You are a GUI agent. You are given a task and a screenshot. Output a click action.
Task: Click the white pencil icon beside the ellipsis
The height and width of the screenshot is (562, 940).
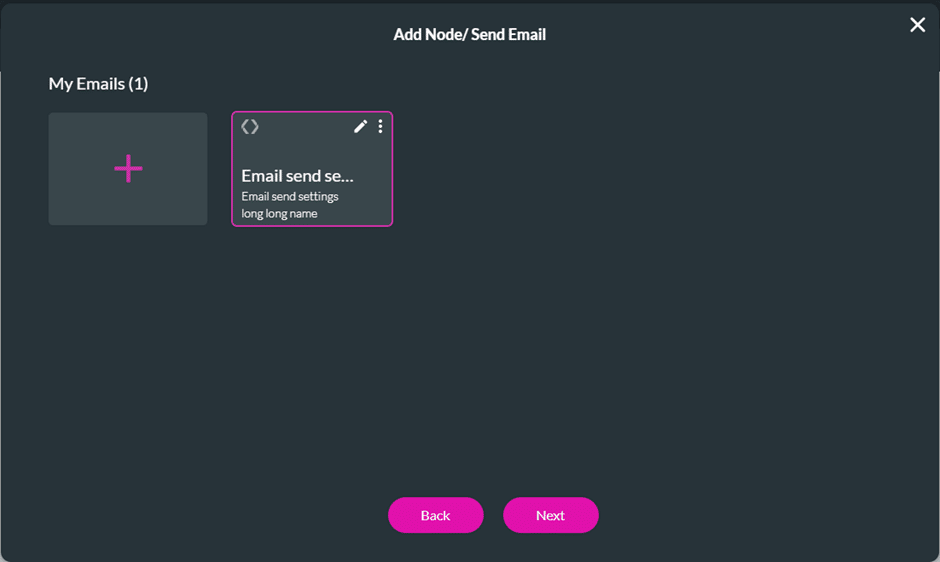coord(361,126)
